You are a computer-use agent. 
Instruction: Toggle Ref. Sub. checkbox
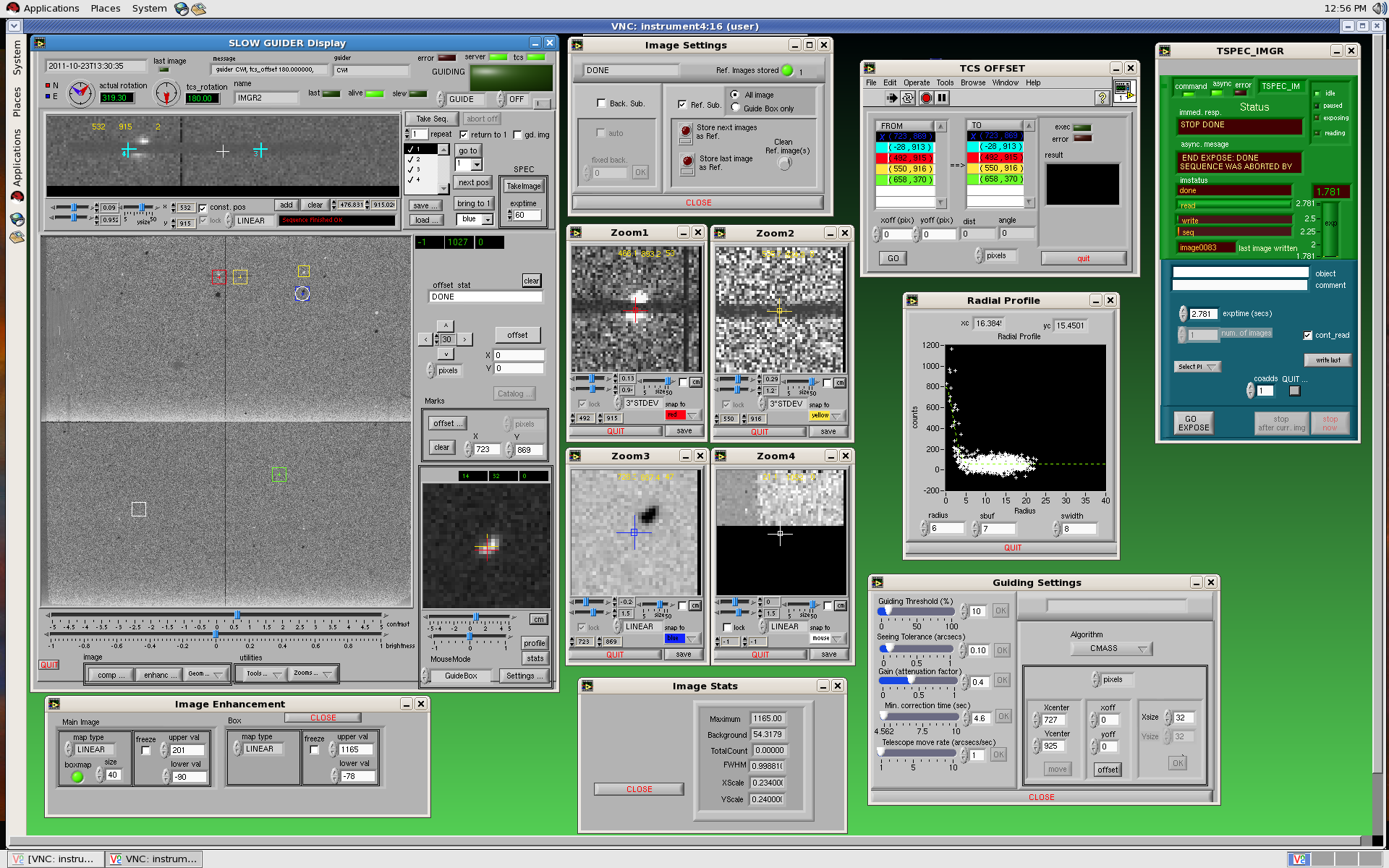681,104
